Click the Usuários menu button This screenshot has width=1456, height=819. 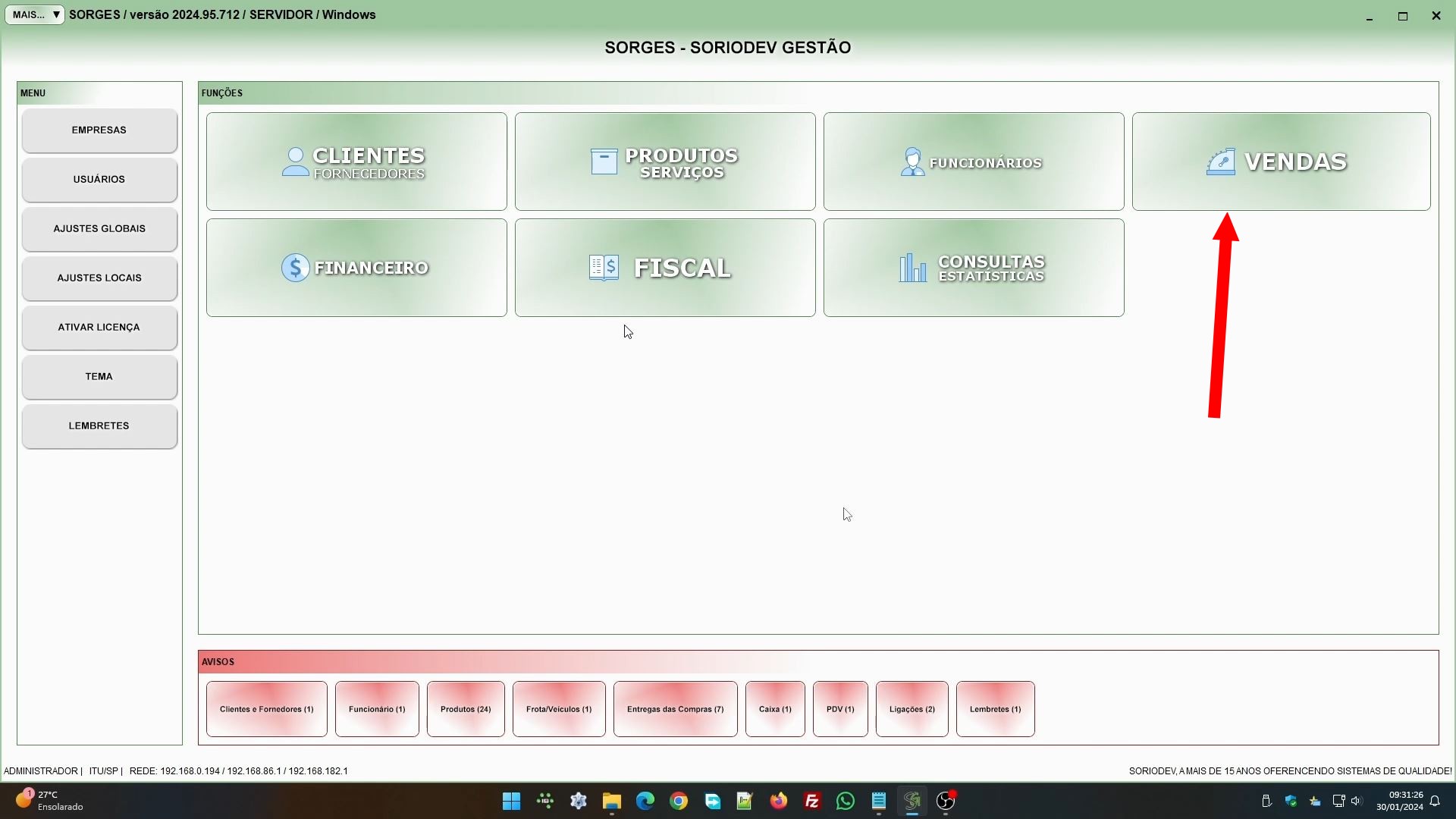(x=99, y=180)
